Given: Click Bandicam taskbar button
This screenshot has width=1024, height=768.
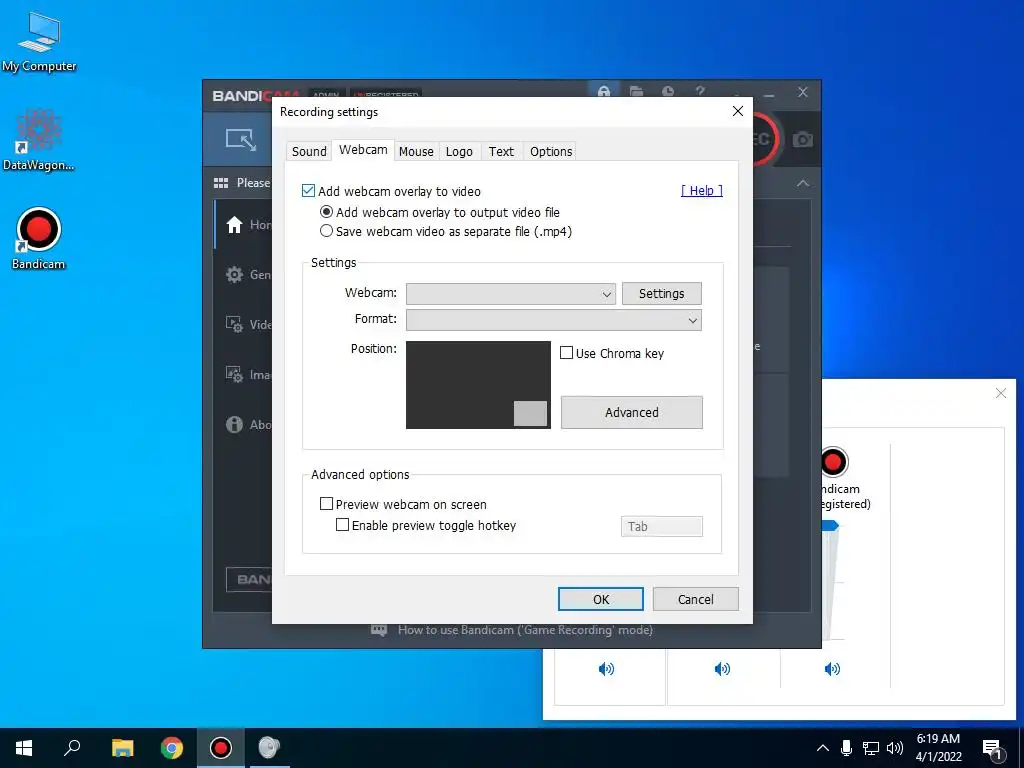Looking at the screenshot, I should tap(221, 748).
